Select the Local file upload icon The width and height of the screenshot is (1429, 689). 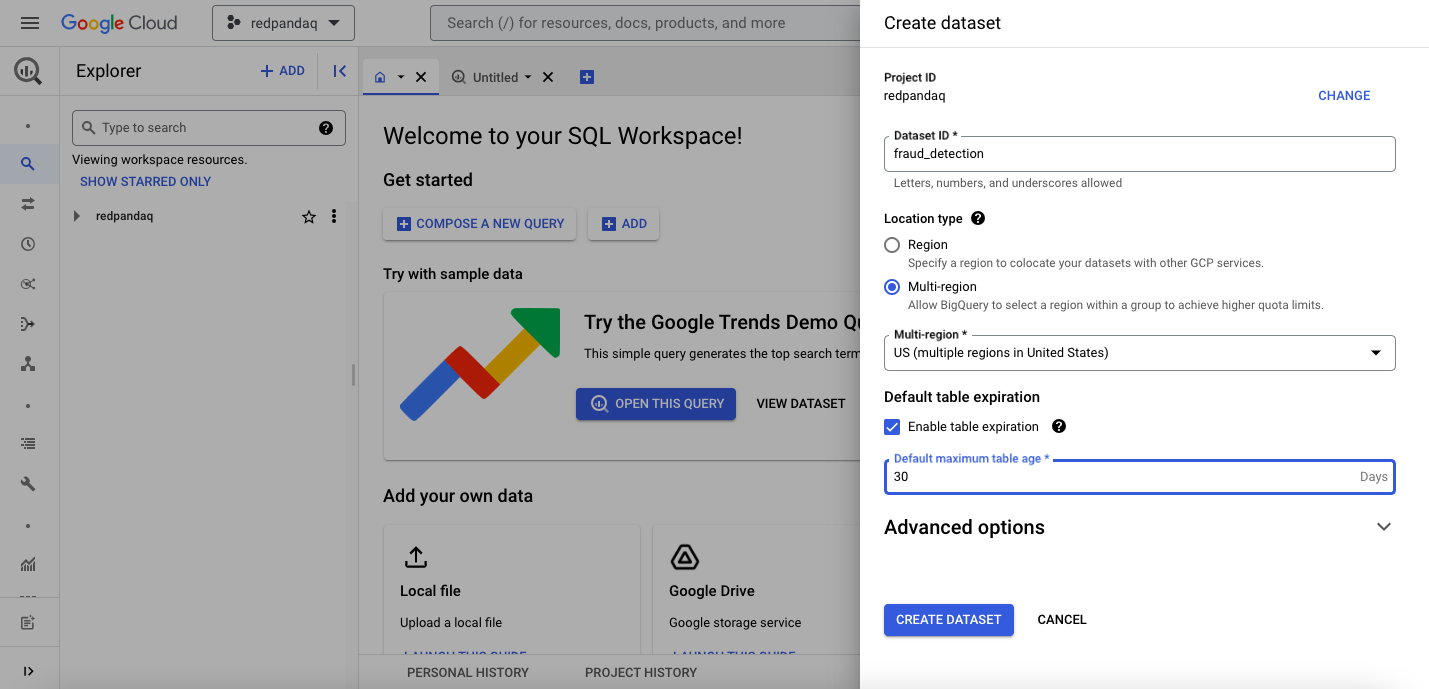(415, 557)
